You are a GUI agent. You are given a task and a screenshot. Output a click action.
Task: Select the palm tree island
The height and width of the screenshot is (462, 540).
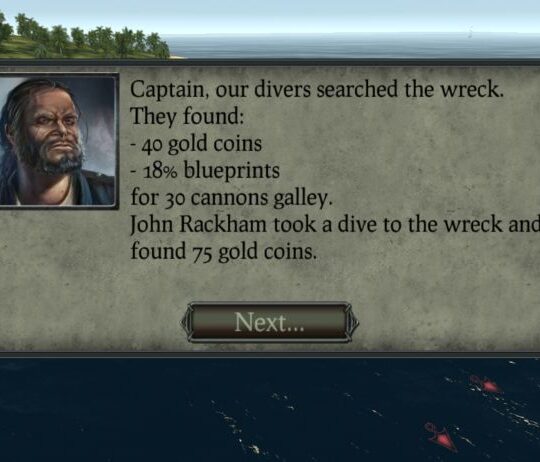(x=83, y=38)
